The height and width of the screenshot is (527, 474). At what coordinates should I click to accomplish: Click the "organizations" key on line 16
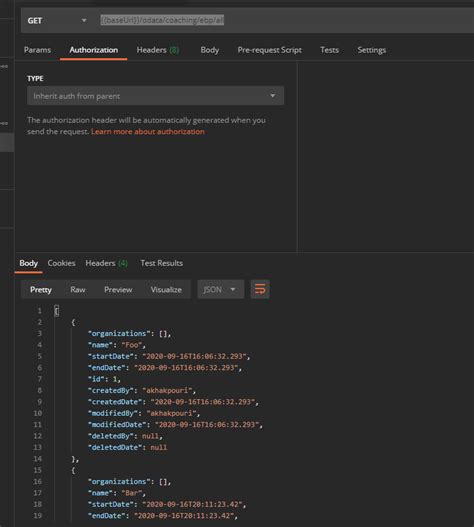click(x=119, y=482)
